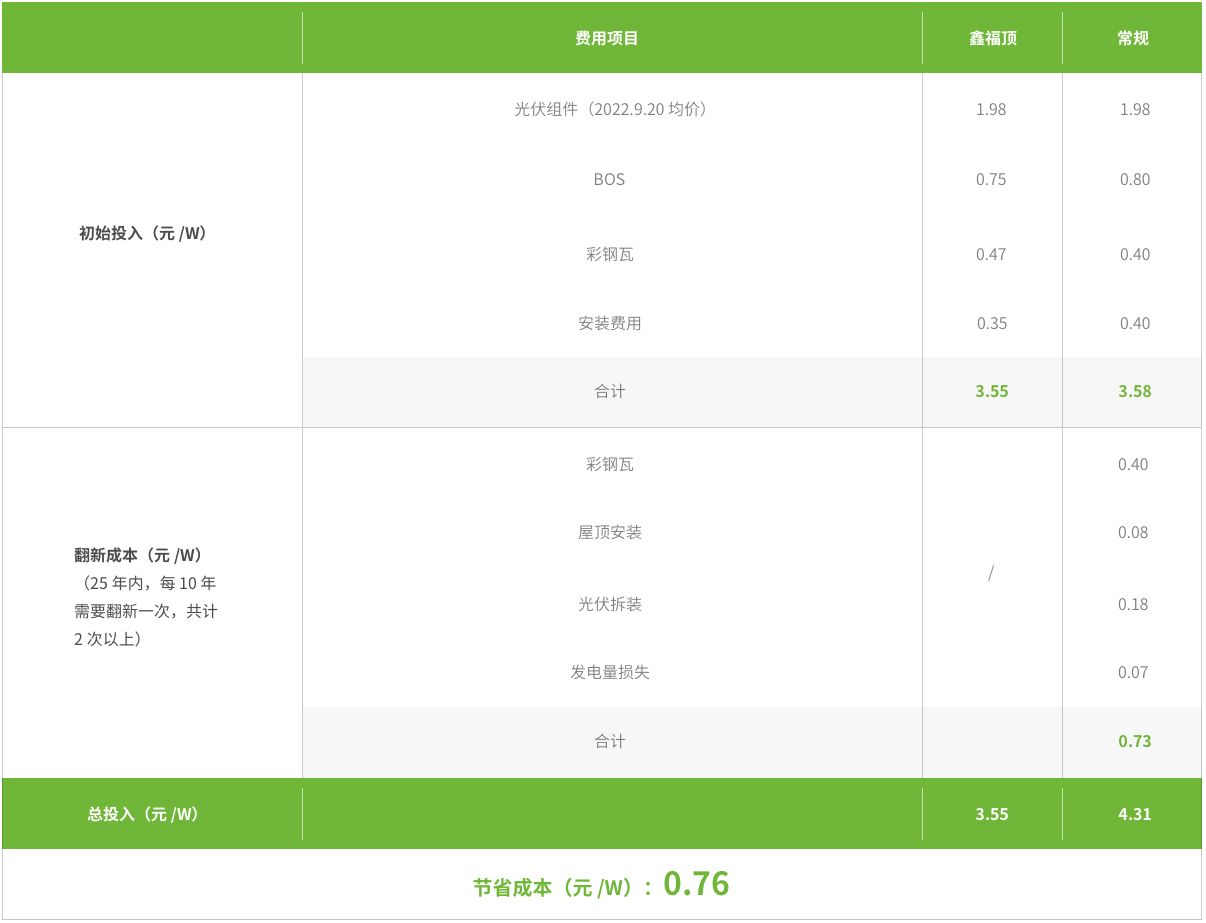Click the 发电量损失 cost item

click(610, 672)
